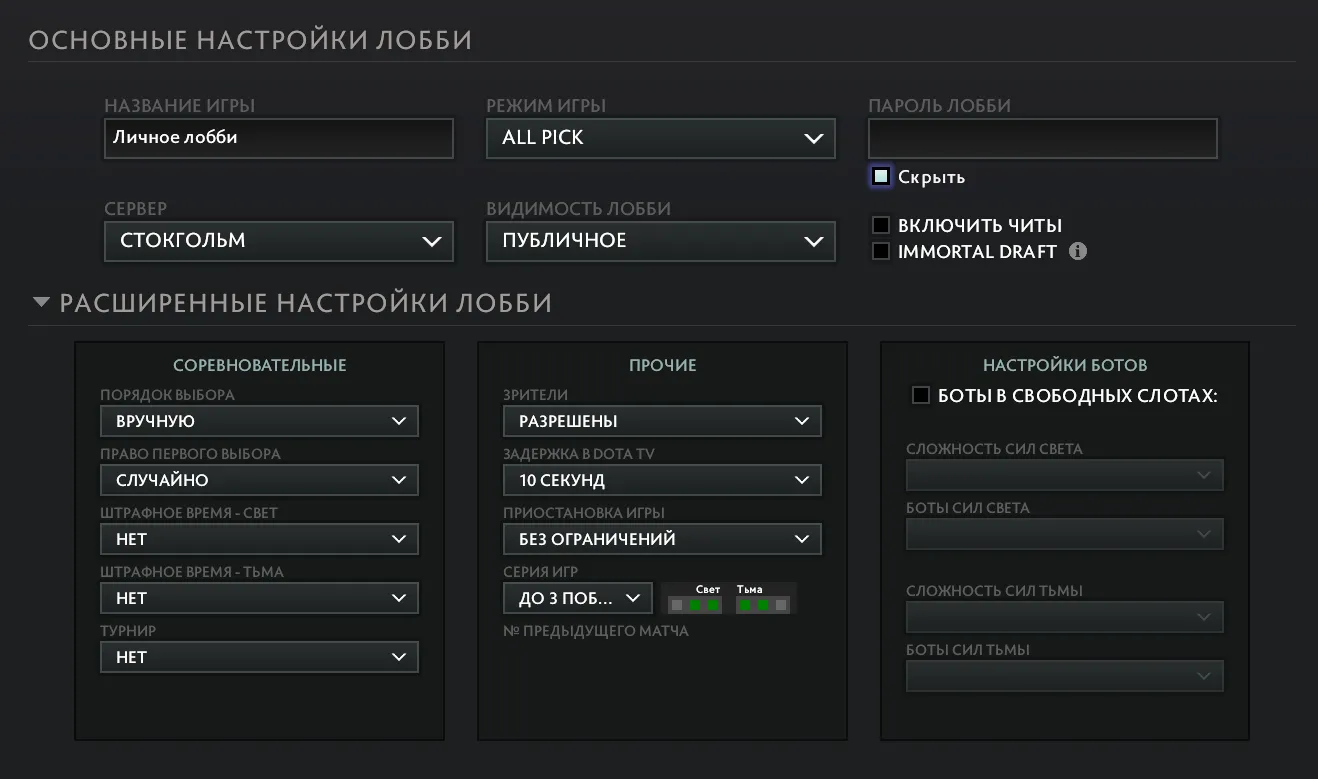Open Штрафное время - Свет dropdown
Screen dimensions: 1318x779
(x=260, y=539)
